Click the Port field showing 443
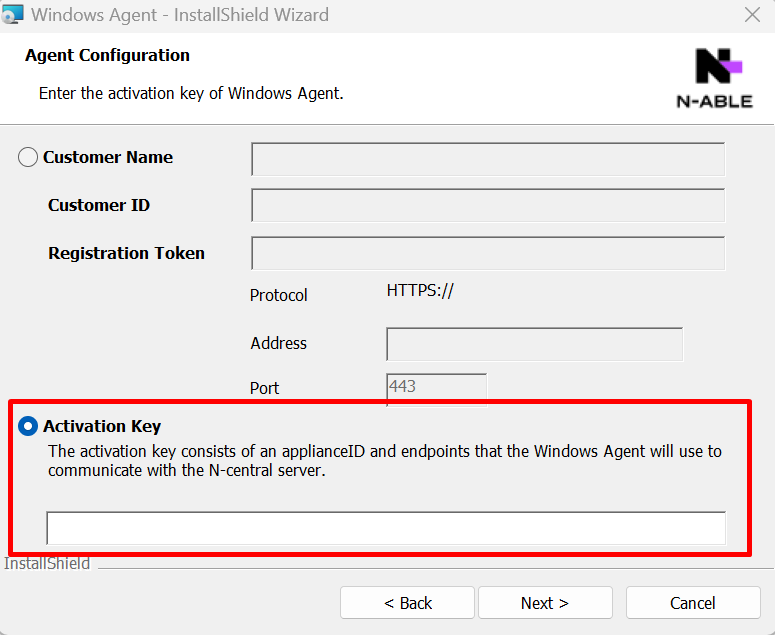This screenshot has height=635, width=775. coord(436,388)
